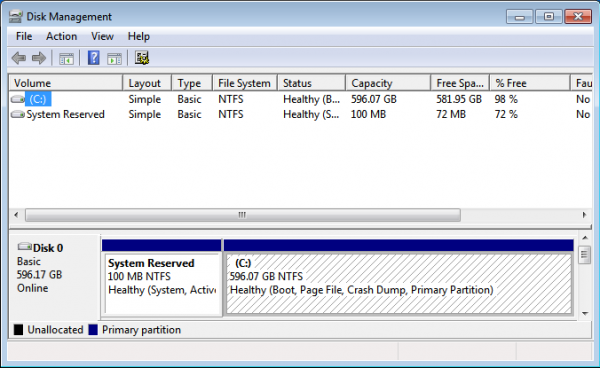The image size is (600, 368).
Task: Click the horizontal scrollbar thumb
Action: [x=243, y=215]
